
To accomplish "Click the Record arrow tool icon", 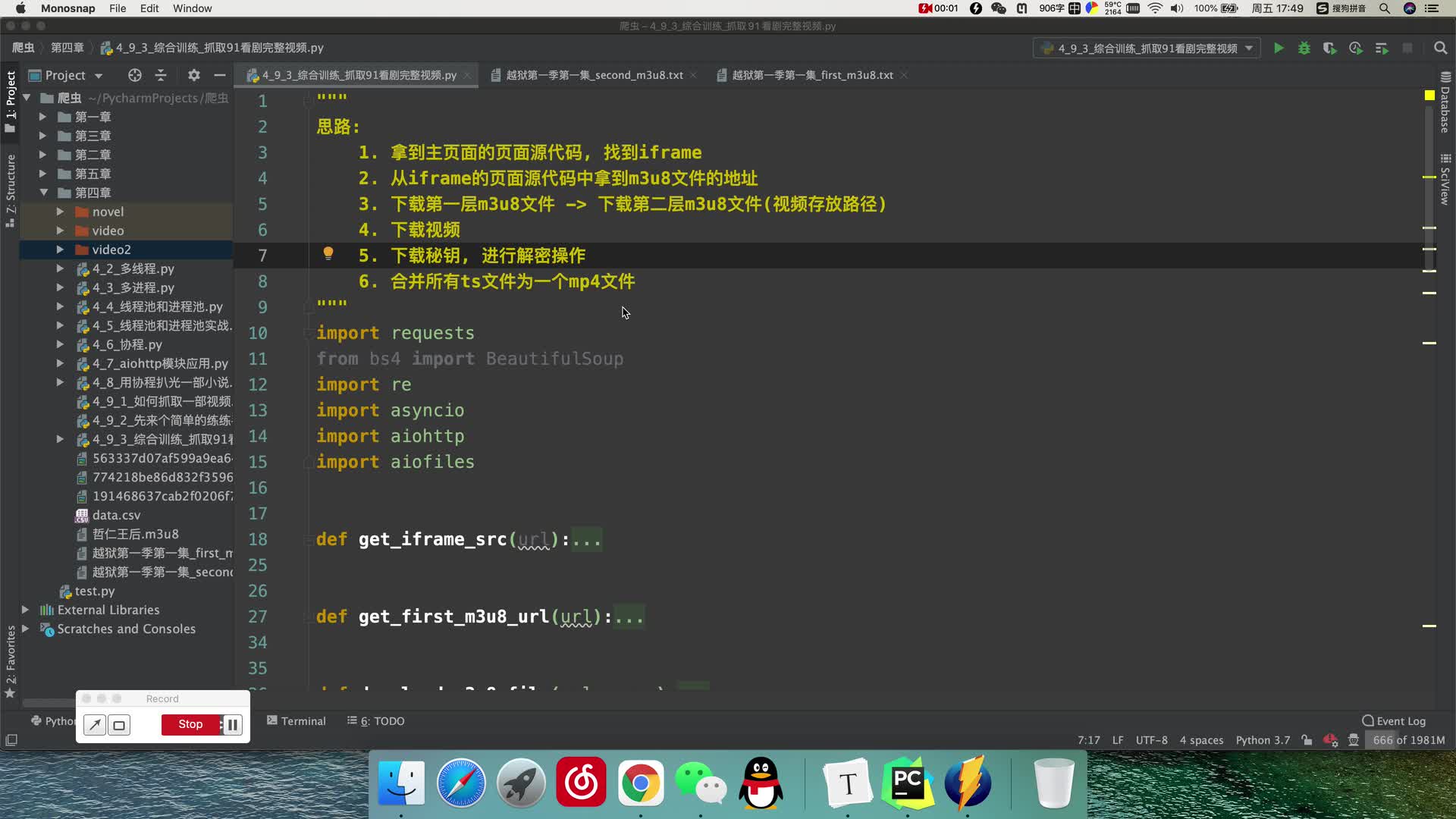I will pos(95,725).
